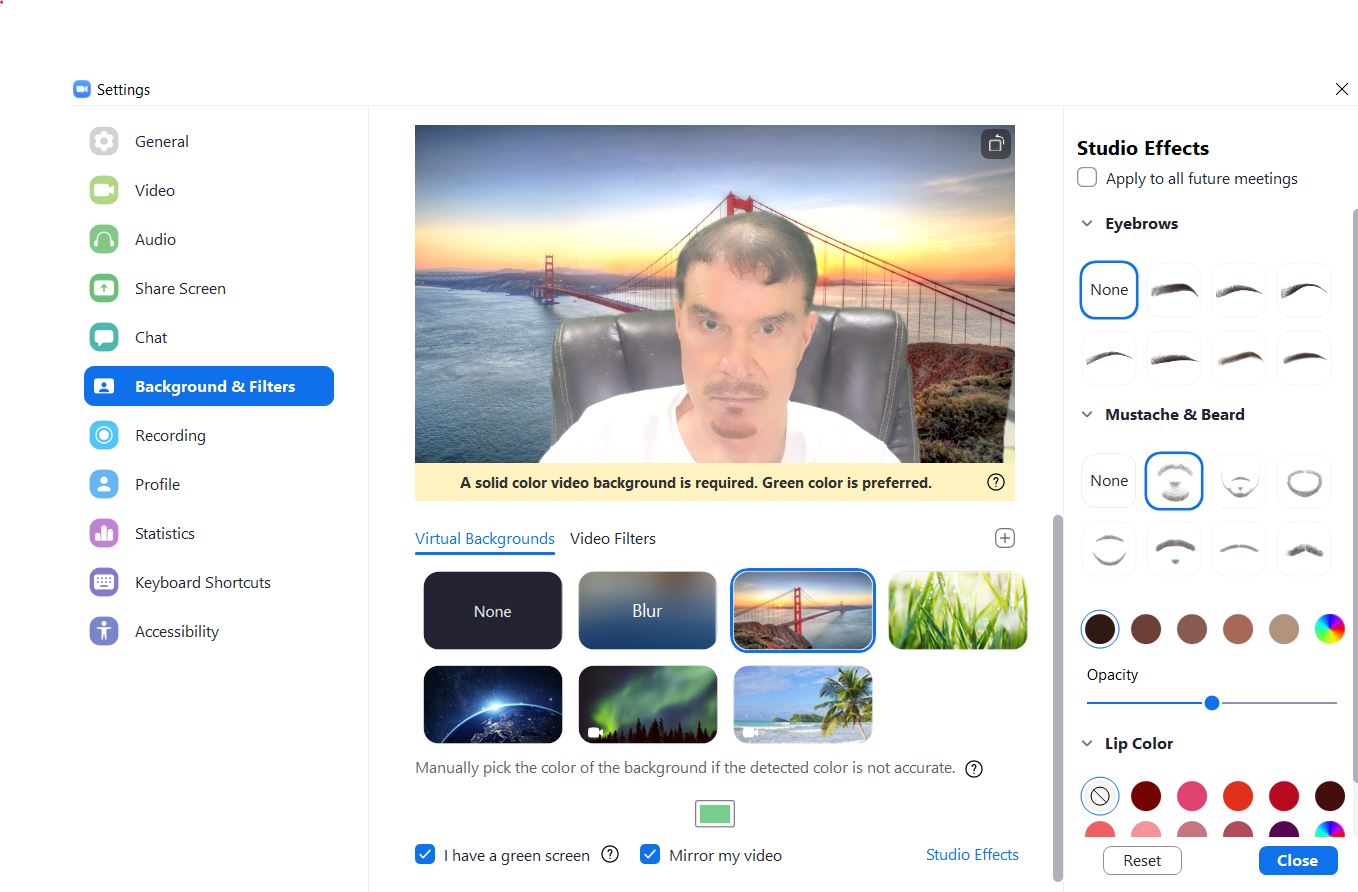This screenshot has width=1358, height=892.
Task: Click the Accessibility icon in sidebar
Action: [104, 631]
